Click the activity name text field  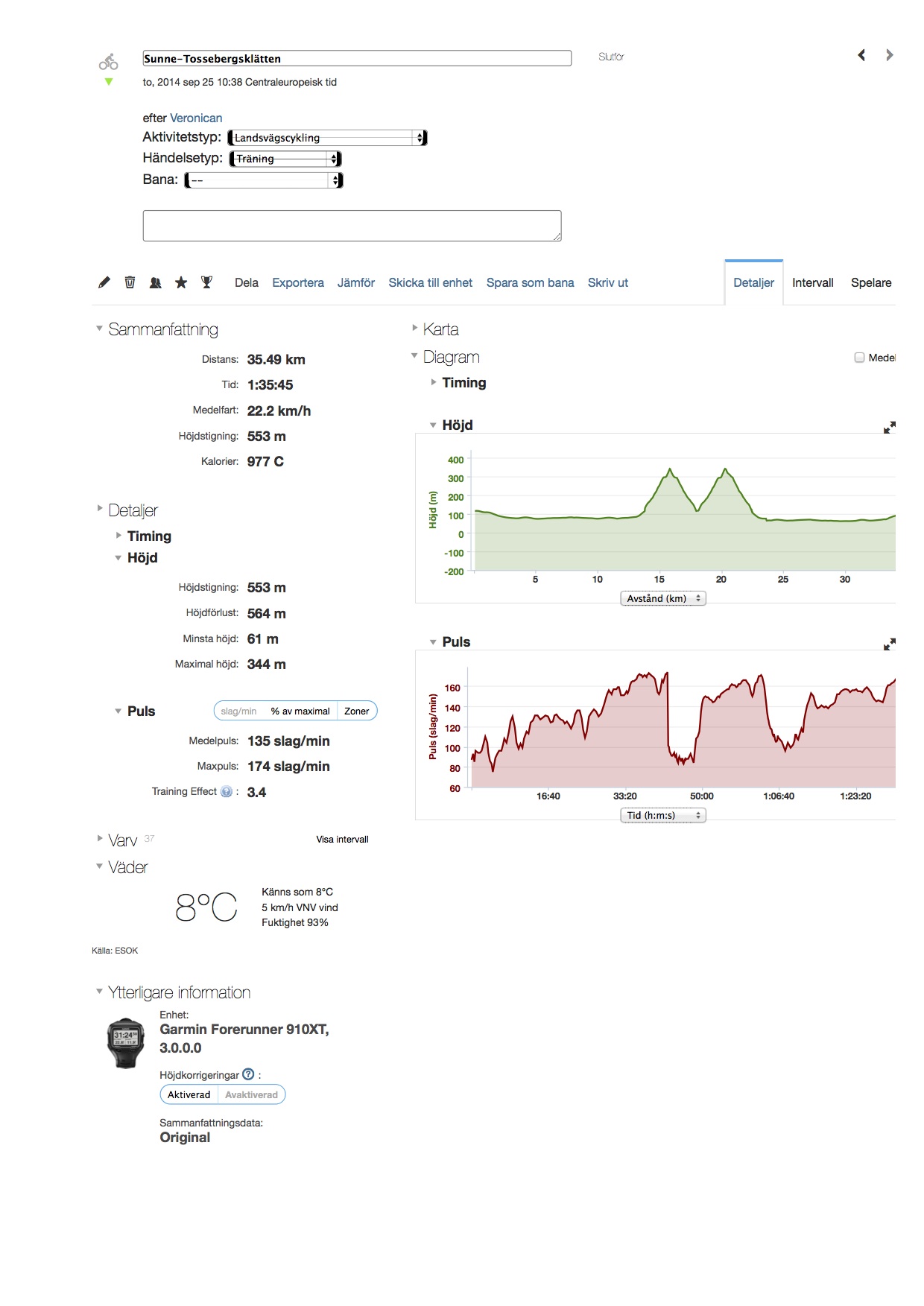point(356,59)
